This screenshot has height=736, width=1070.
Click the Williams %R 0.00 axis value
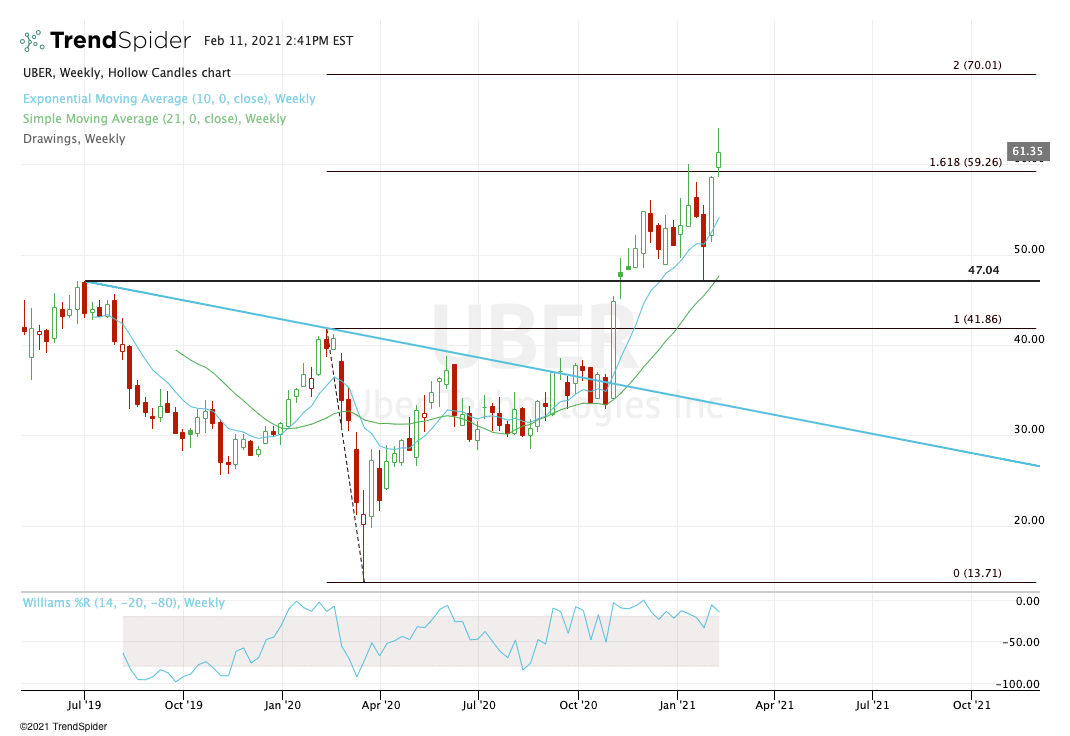click(1028, 601)
